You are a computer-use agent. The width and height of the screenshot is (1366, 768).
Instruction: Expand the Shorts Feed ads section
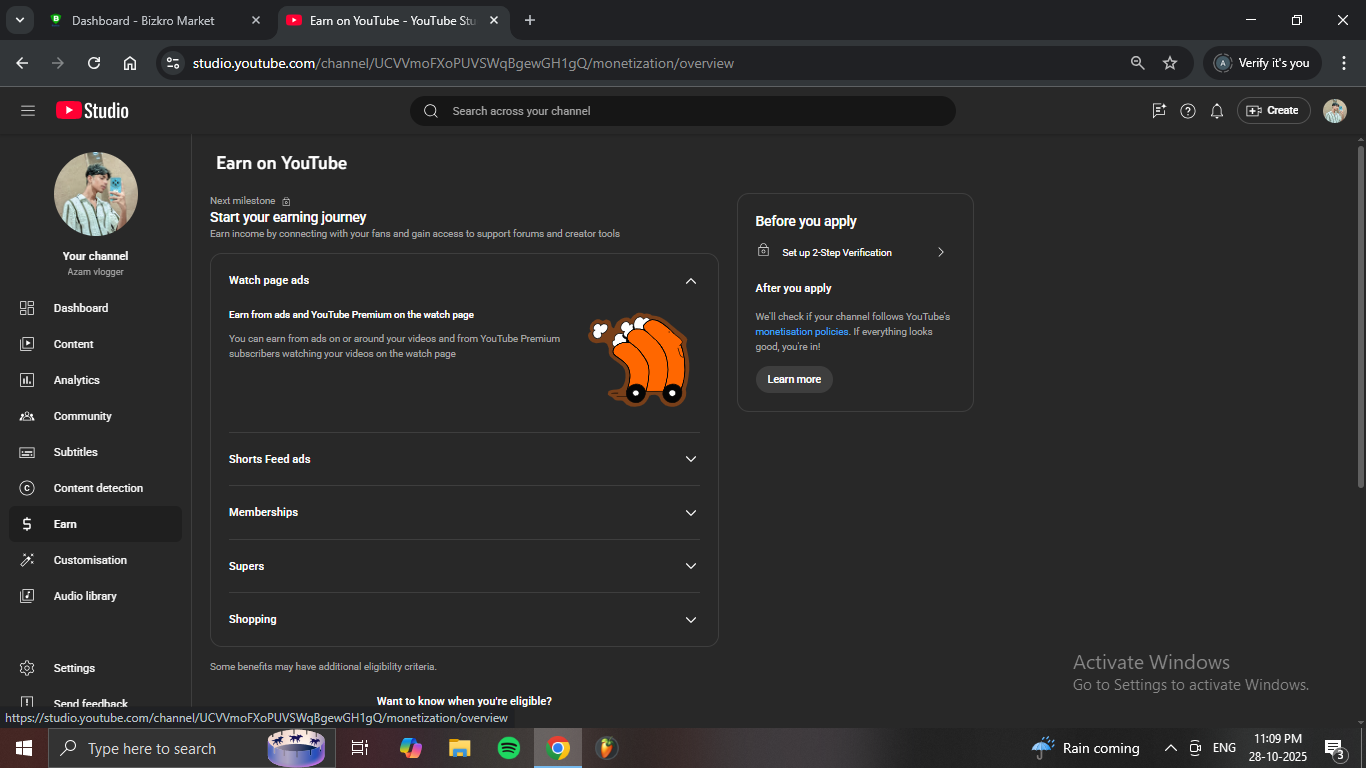click(x=690, y=459)
